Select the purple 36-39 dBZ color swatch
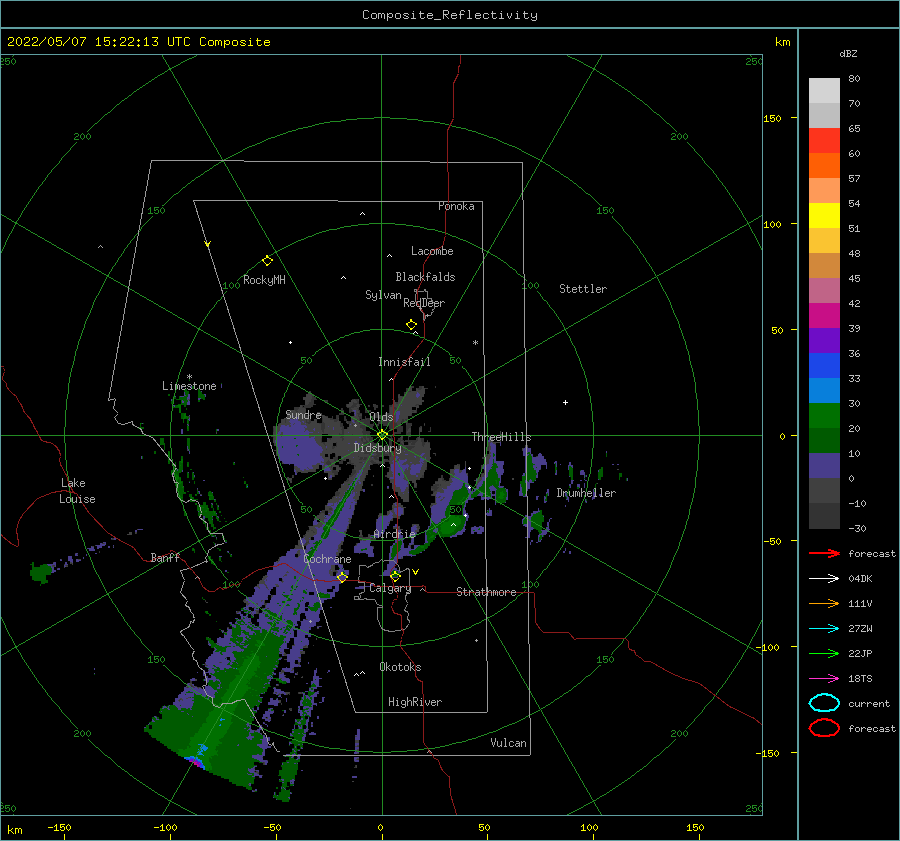 pyautogui.click(x=824, y=340)
